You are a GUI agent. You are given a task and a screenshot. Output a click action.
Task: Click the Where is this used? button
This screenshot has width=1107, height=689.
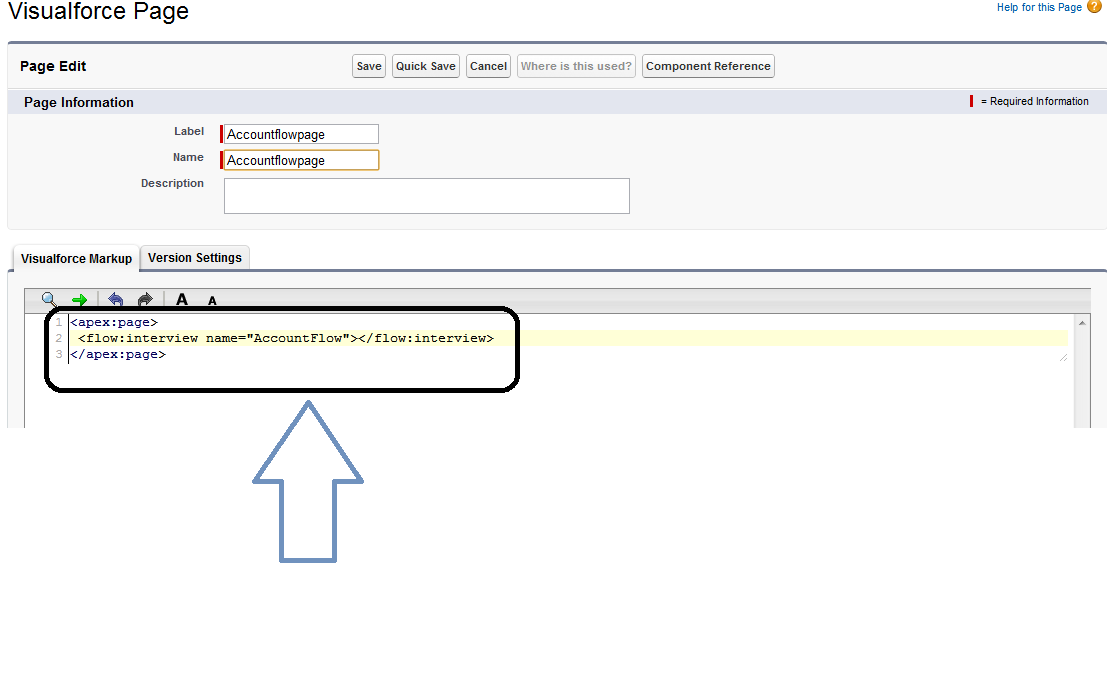[x=576, y=66]
